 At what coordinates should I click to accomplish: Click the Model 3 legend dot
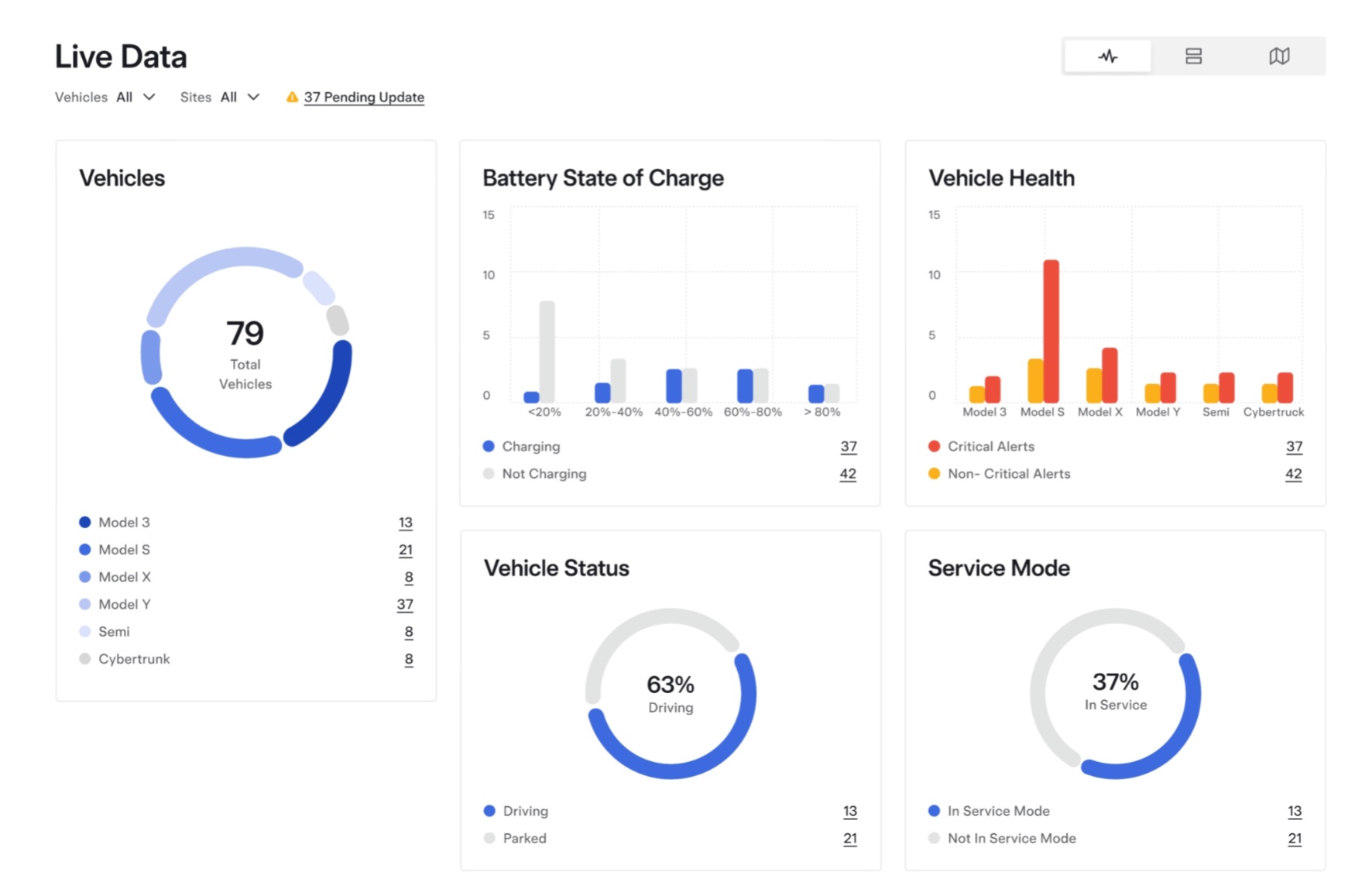tap(85, 523)
